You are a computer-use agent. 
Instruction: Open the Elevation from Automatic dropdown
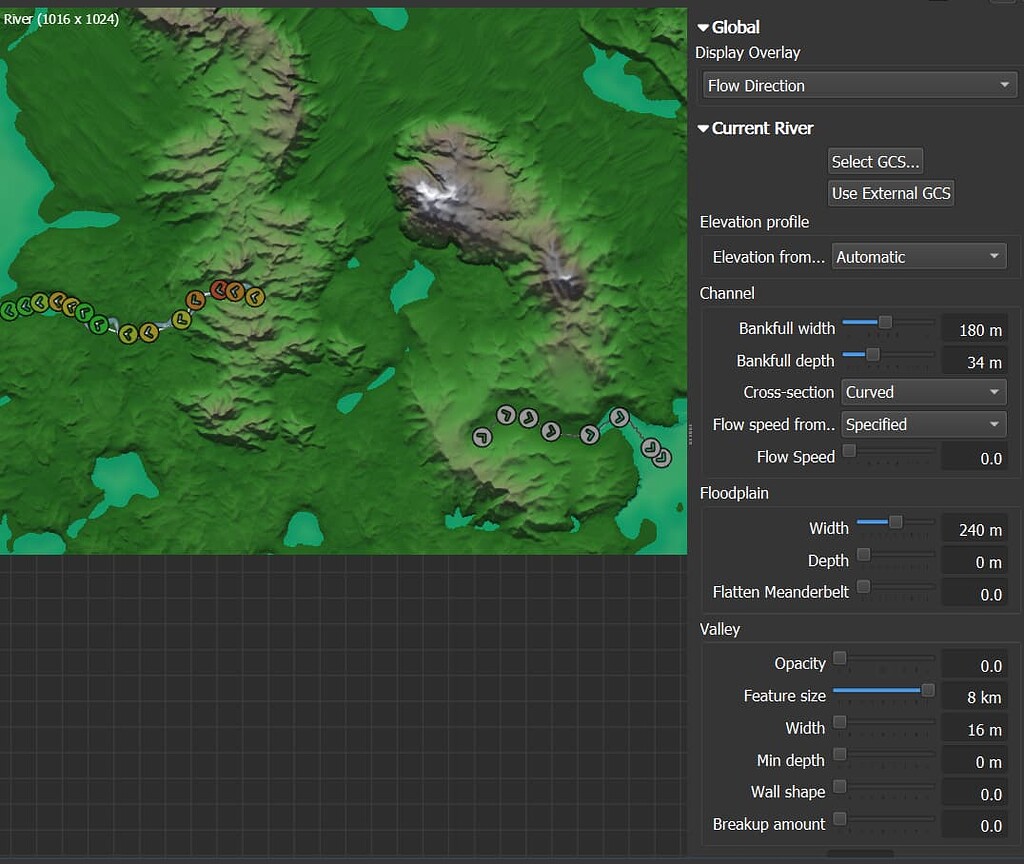point(919,257)
